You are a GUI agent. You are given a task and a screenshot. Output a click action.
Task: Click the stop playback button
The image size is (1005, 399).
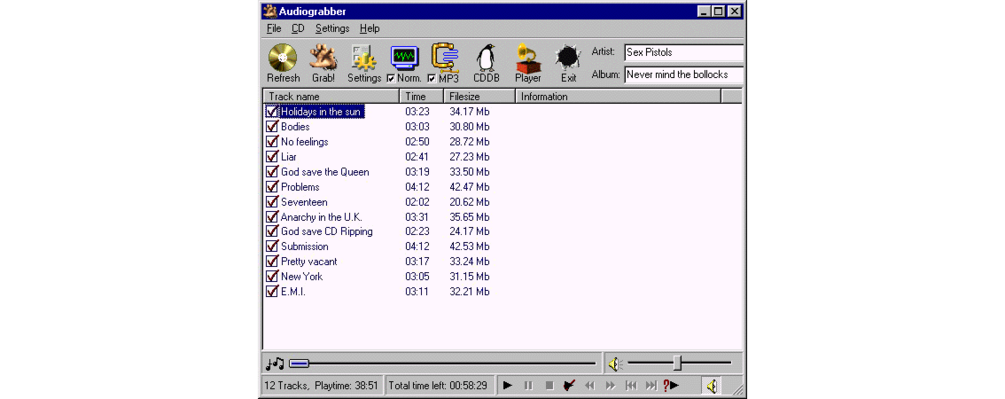(x=549, y=386)
